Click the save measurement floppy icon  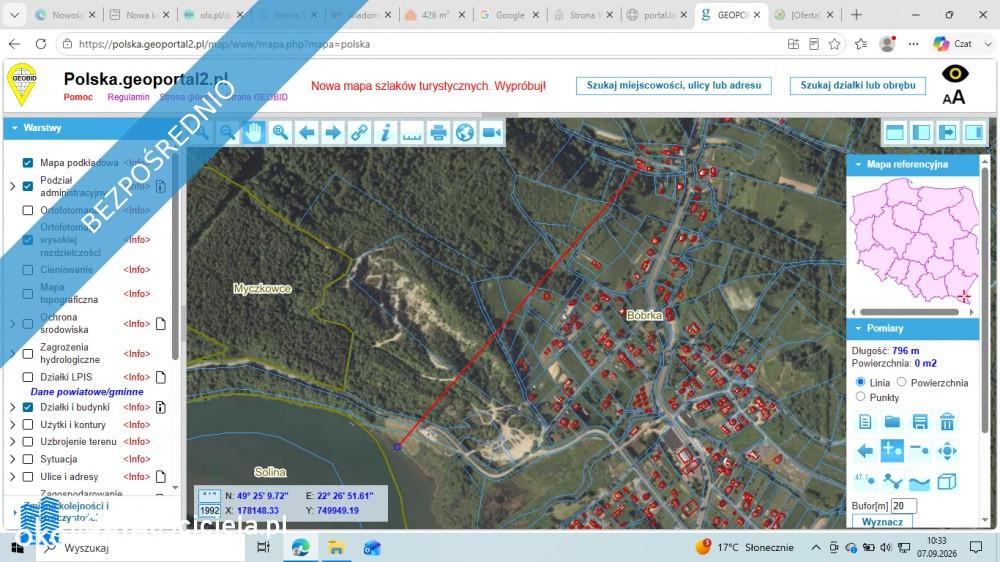[x=920, y=422]
